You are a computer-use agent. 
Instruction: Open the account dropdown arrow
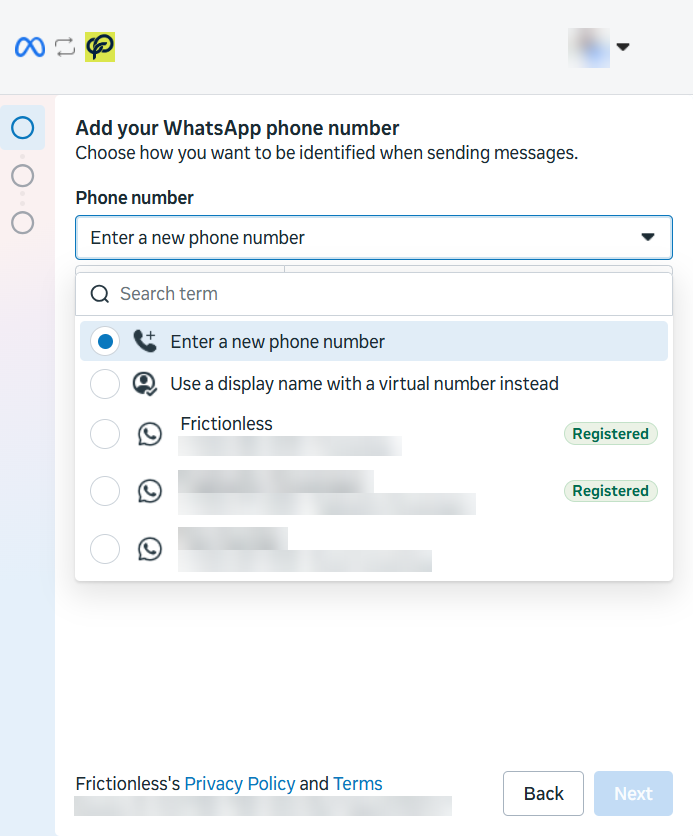click(x=623, y=47)
